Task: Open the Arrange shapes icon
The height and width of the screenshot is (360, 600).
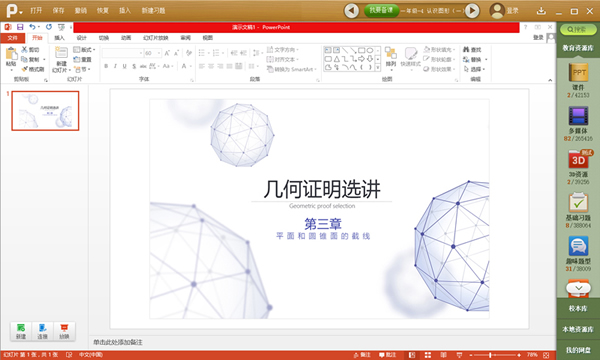Action: (x=391, y=54)
